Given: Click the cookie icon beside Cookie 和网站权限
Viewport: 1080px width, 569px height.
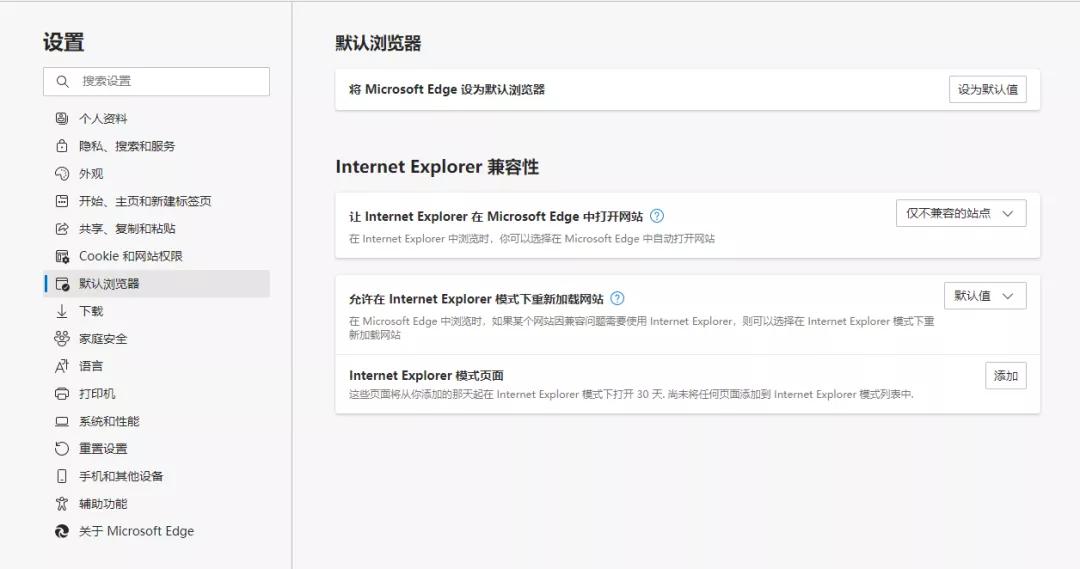Looking at the screenshot, I should pyautogui.click(x=62, y=256).
